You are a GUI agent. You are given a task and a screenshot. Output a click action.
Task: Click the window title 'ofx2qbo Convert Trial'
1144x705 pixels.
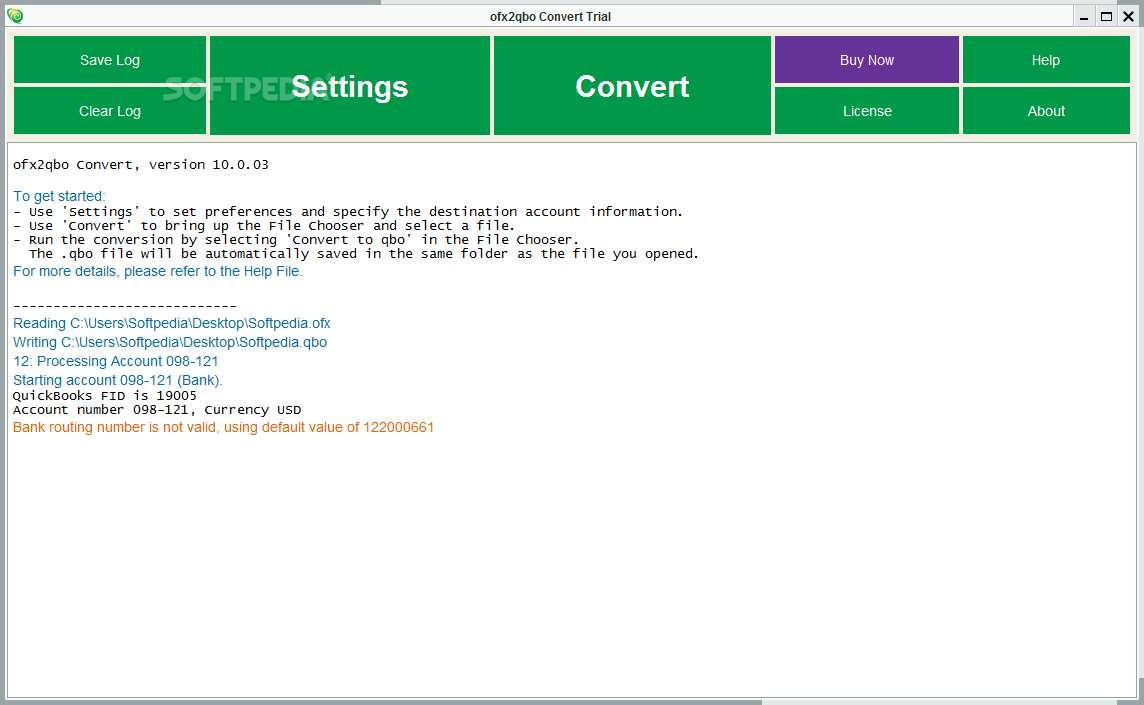click(x=550, y=17)
